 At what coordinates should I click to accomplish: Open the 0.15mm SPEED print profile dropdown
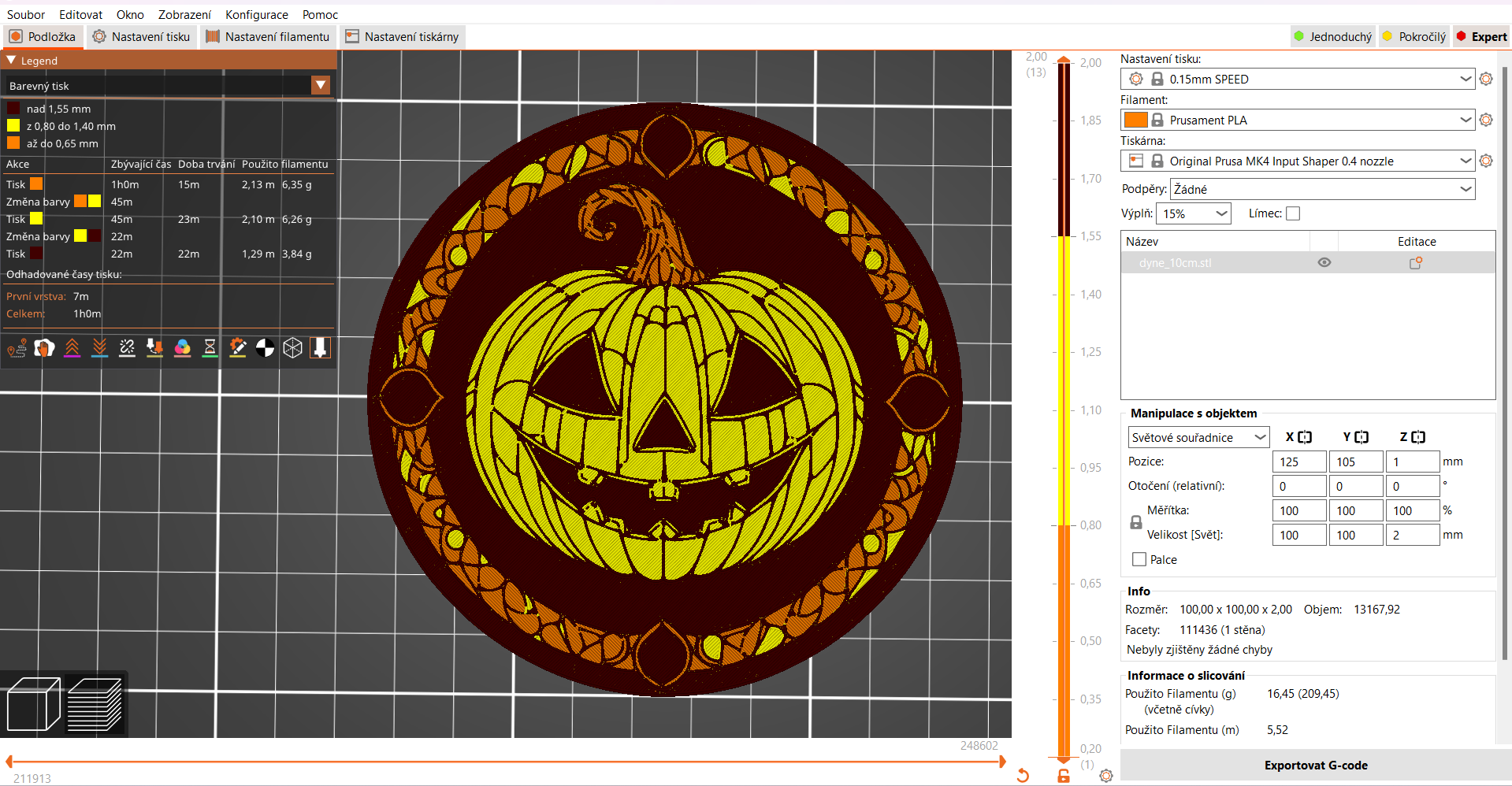pyautogui.click(x=1466, y=79)
